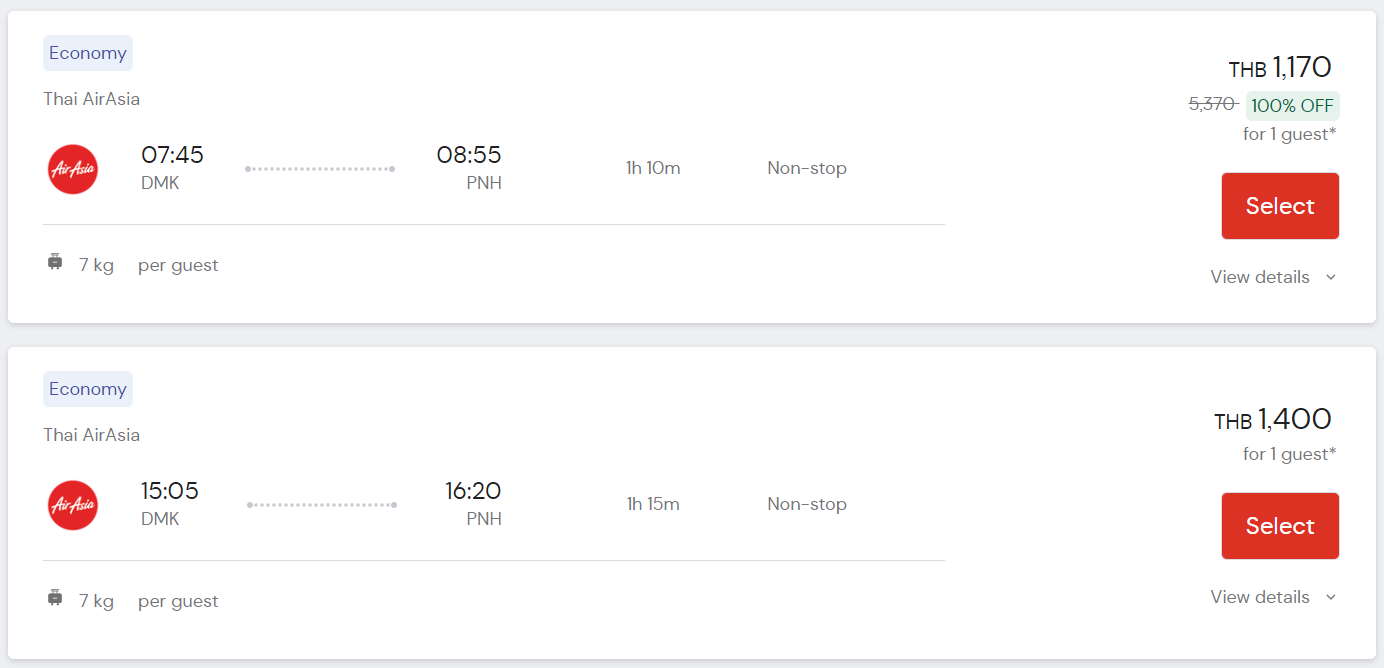
Task: Click the THB 1,170 price
Action: [x=1280, y=68]
